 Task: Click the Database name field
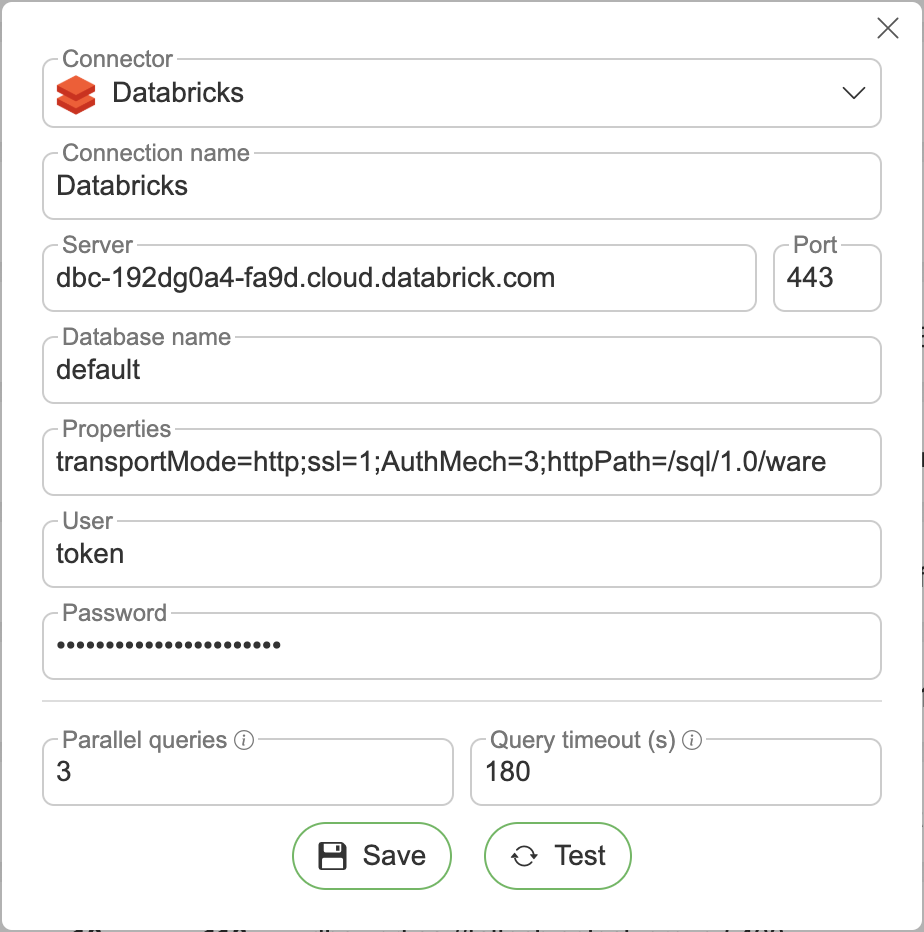[460, 370]
